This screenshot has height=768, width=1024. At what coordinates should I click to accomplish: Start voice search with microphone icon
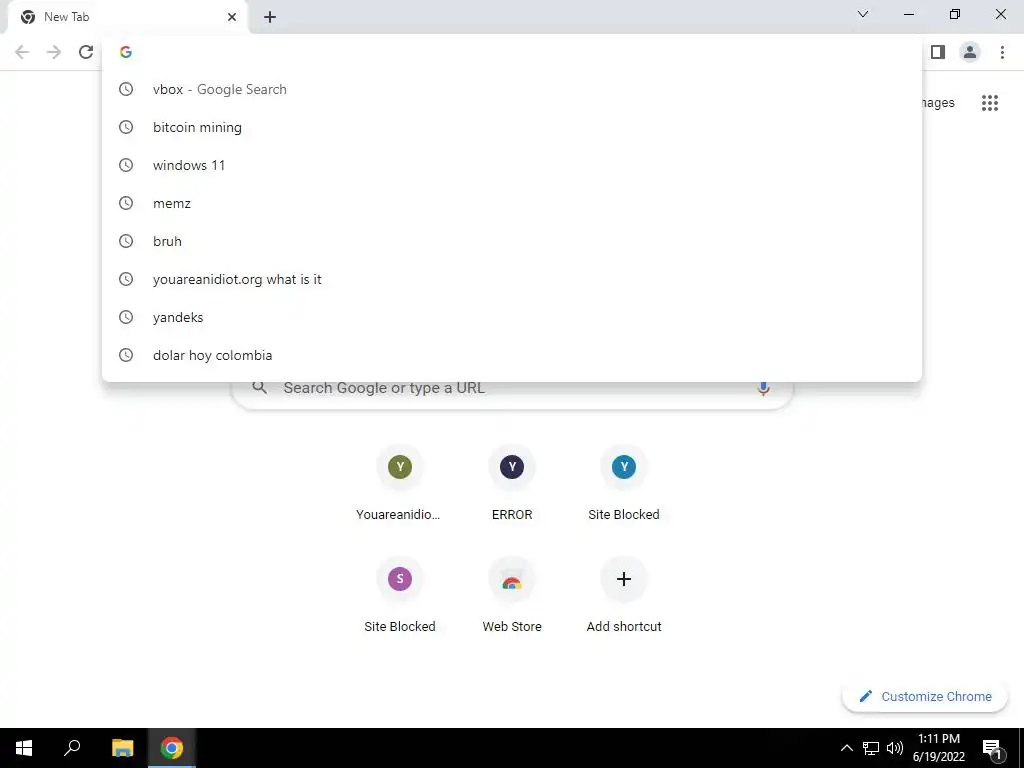coord(763,388)
